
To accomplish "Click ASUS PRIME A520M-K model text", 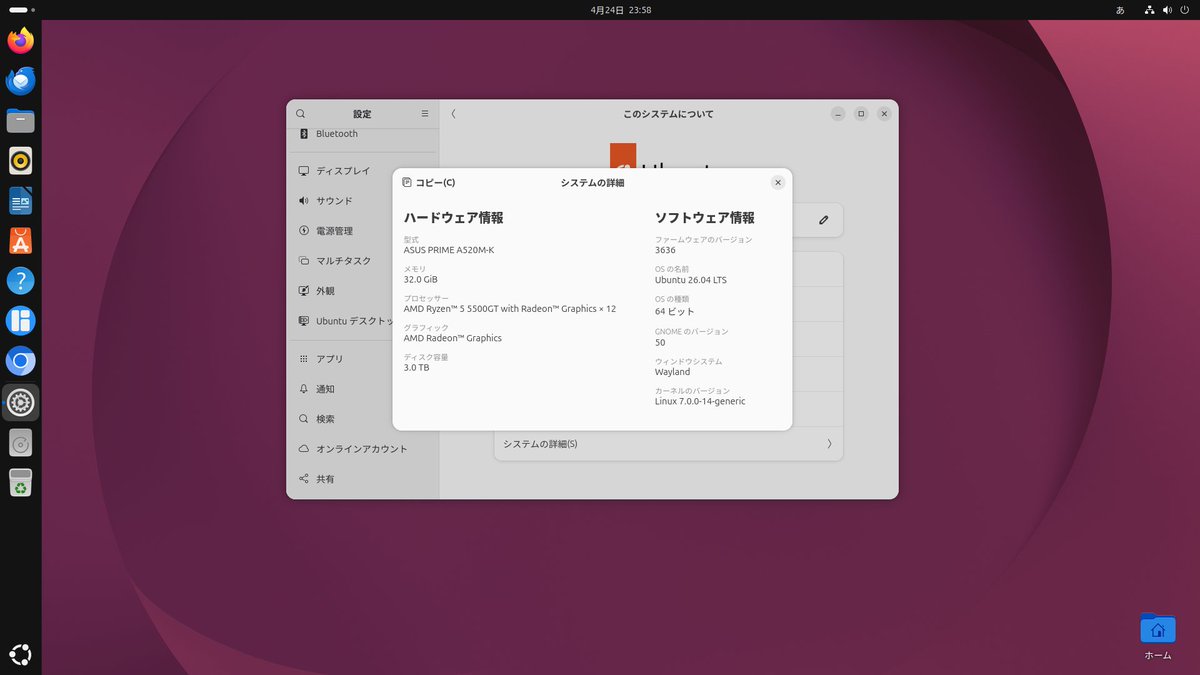I will [x=449, y=250].
